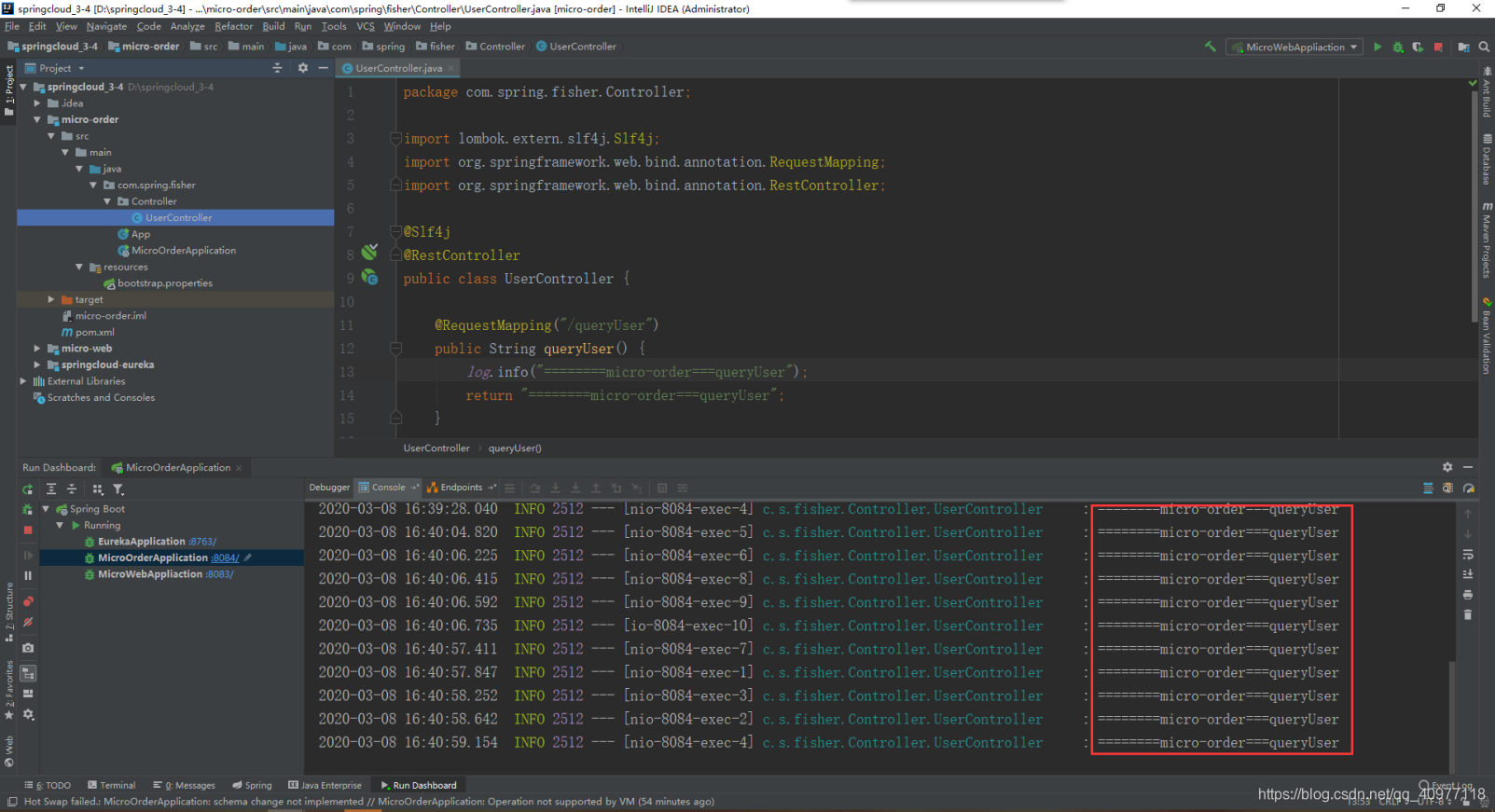
Task: Open the VCS menu
Action: (x=366, y=26)
